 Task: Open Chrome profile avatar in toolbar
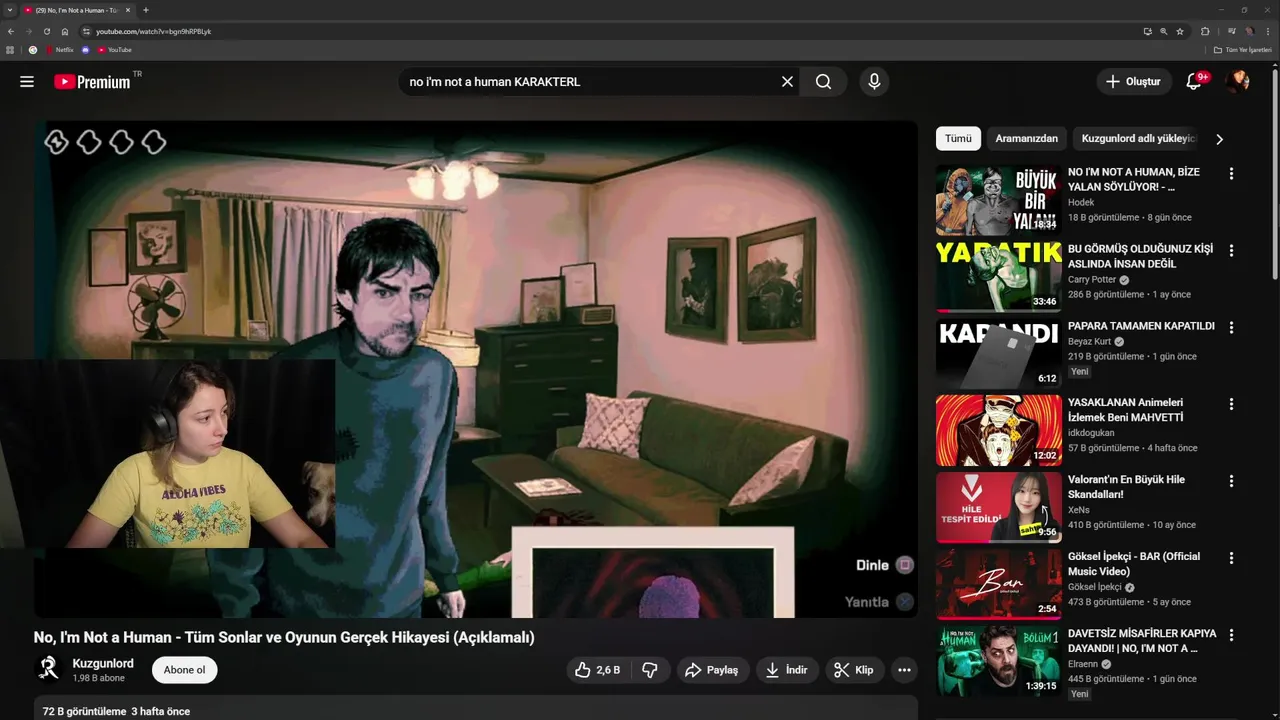pos(1250,31)
